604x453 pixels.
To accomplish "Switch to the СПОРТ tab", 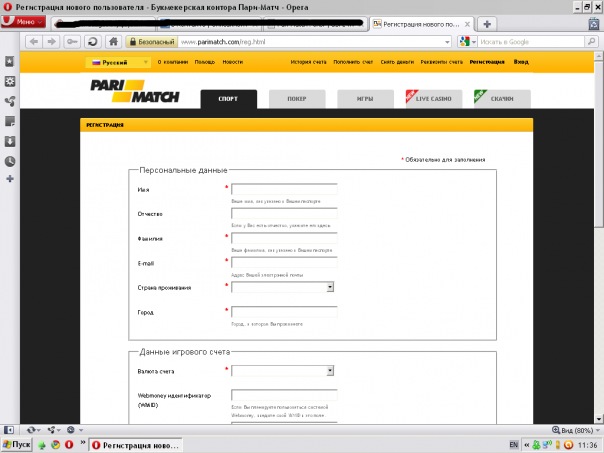I will pos(228,99).
